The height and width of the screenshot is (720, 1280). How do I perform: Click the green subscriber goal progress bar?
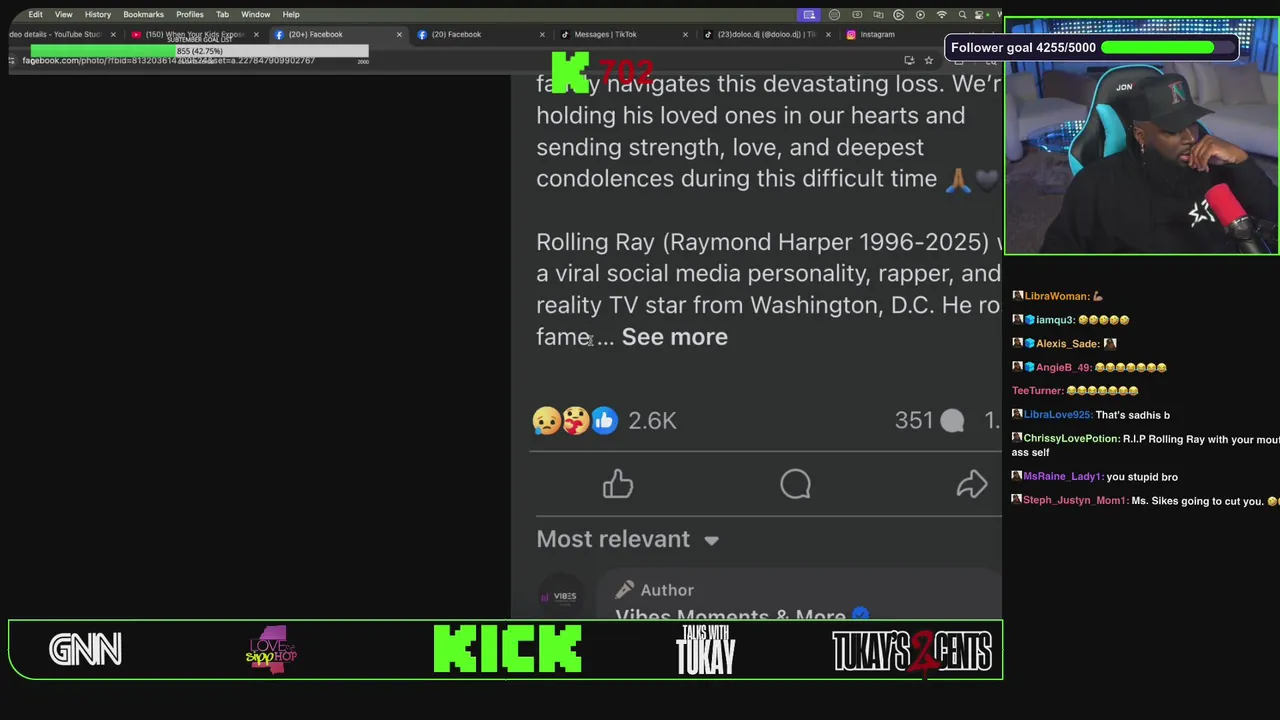200,50
